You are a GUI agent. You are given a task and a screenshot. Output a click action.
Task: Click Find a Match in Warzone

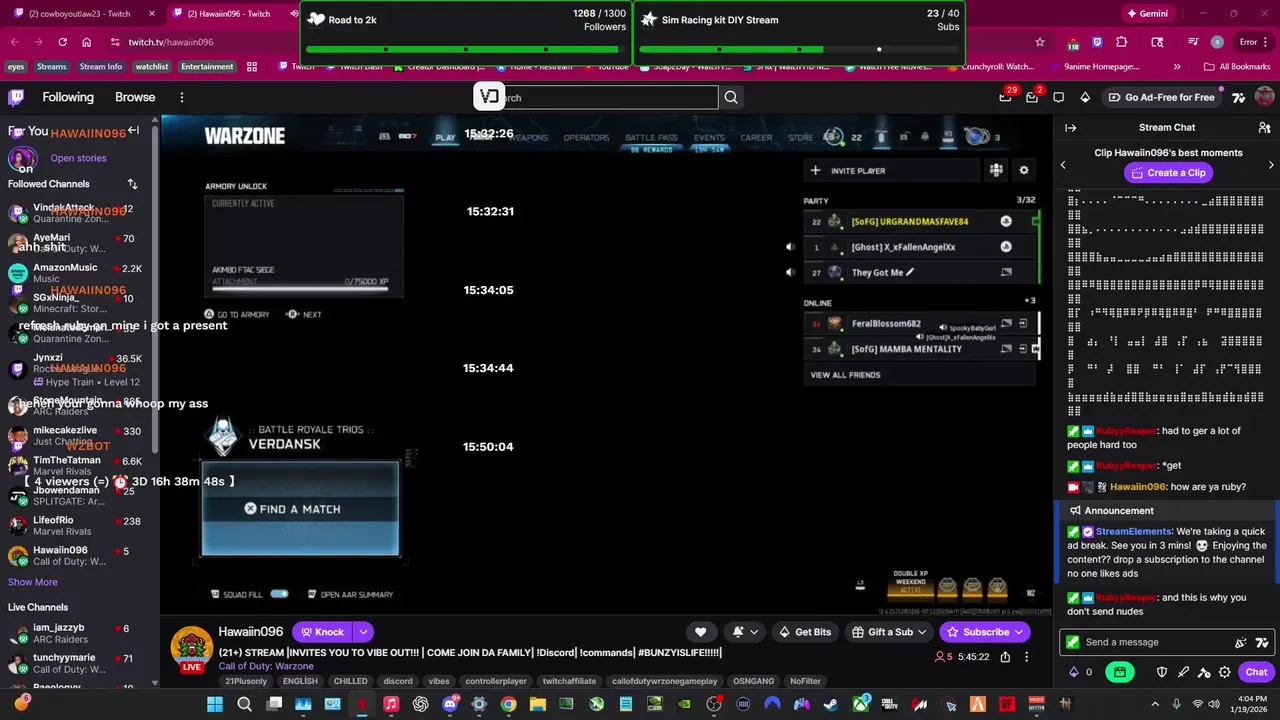300,509
